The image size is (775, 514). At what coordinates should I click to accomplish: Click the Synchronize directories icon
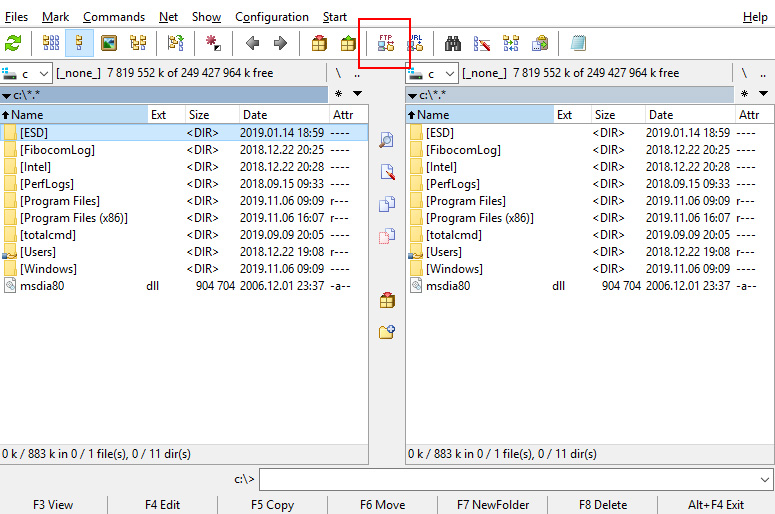pyautogui.click(x=511, y=43)
